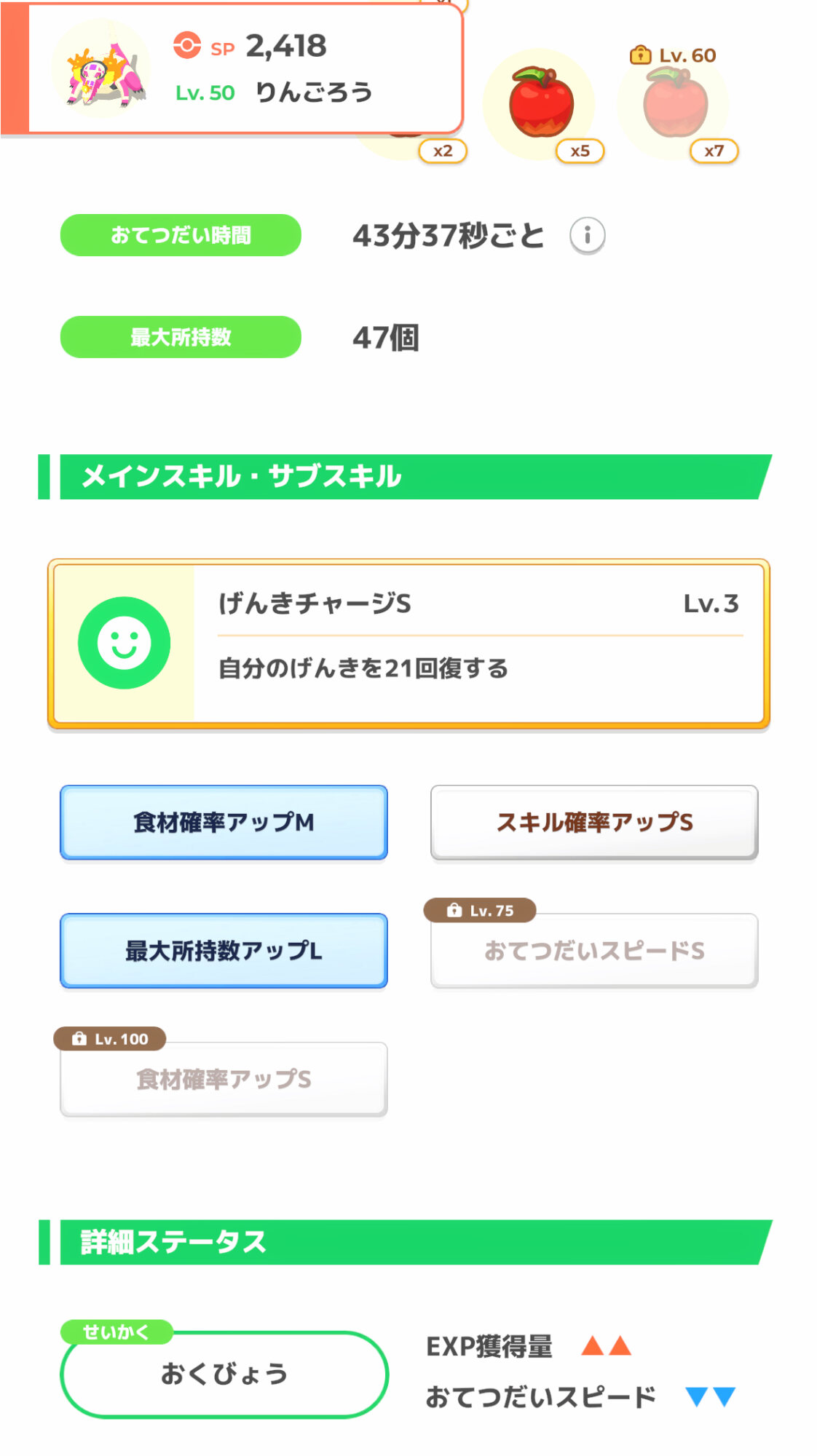Select the locked Lv. 60 apple ingredient

(675, 103)
